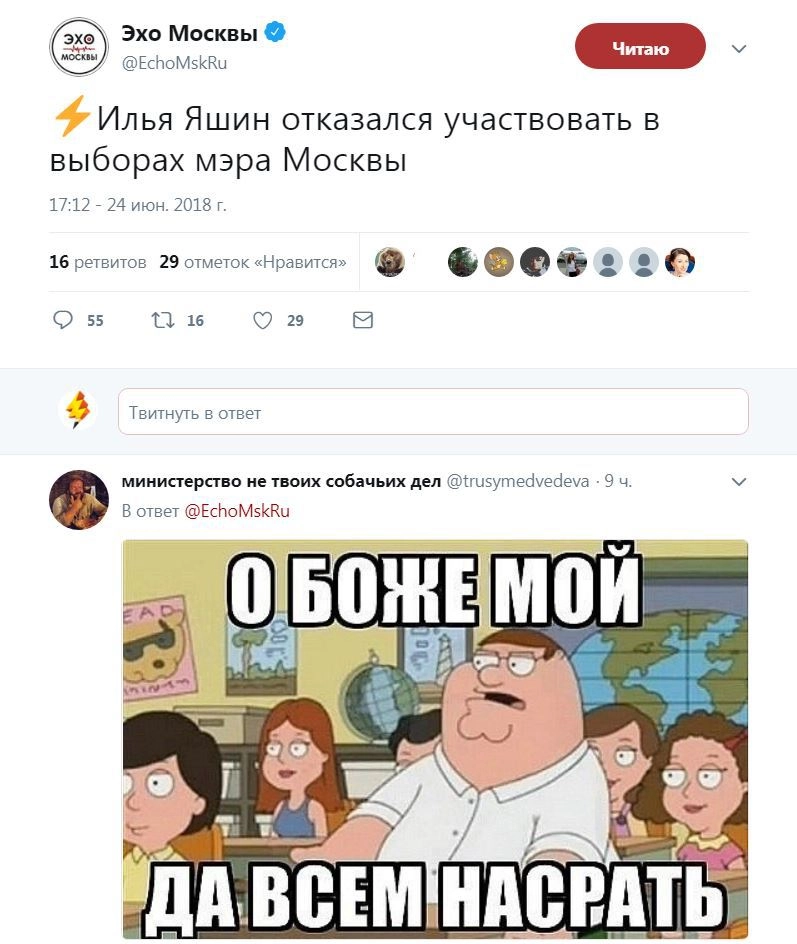Open the bear avatar among likers
Viewport: 797px width, 944px height.
coord(389,262)
